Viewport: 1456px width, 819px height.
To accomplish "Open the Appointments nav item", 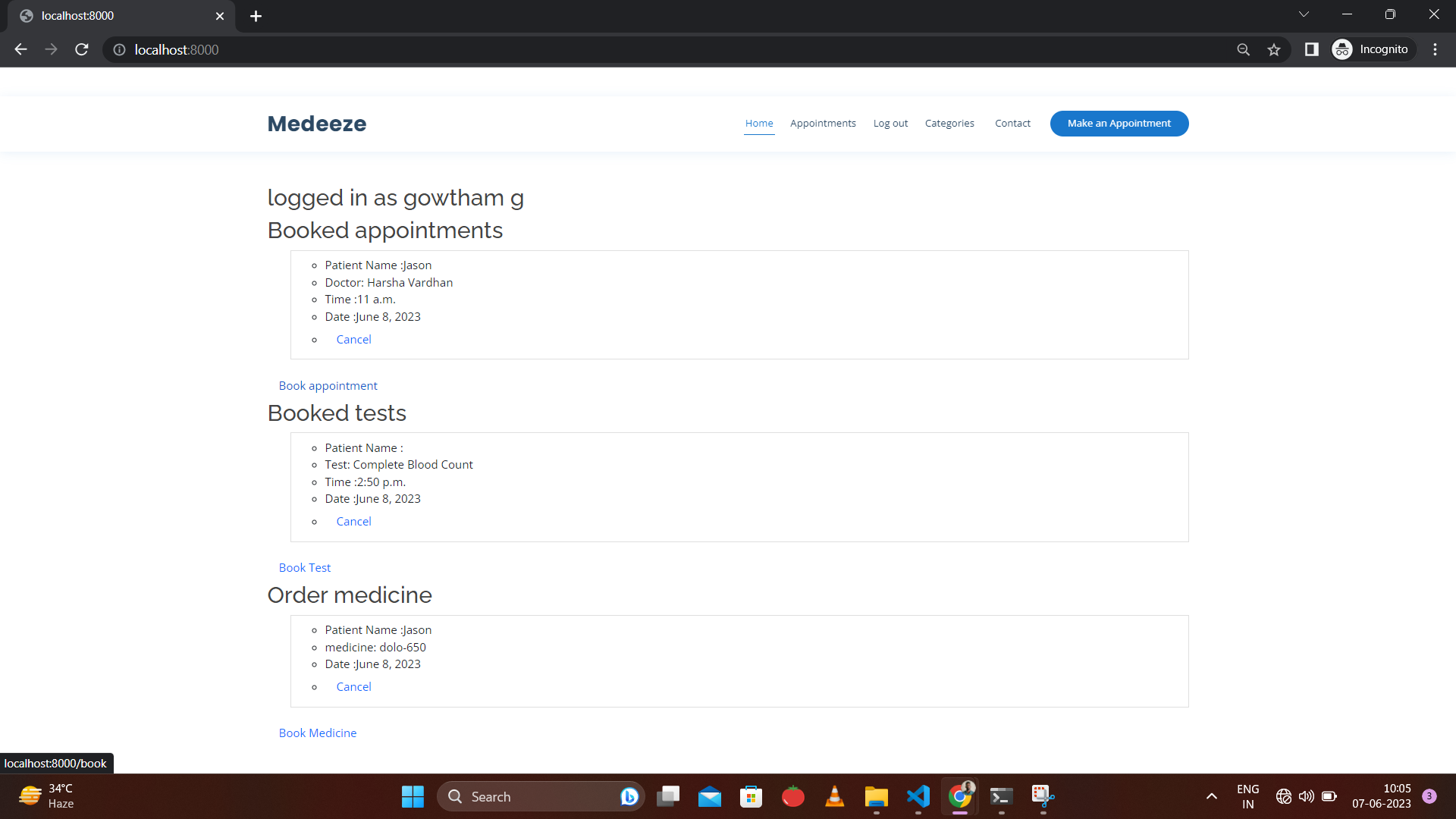I will 822,124.
